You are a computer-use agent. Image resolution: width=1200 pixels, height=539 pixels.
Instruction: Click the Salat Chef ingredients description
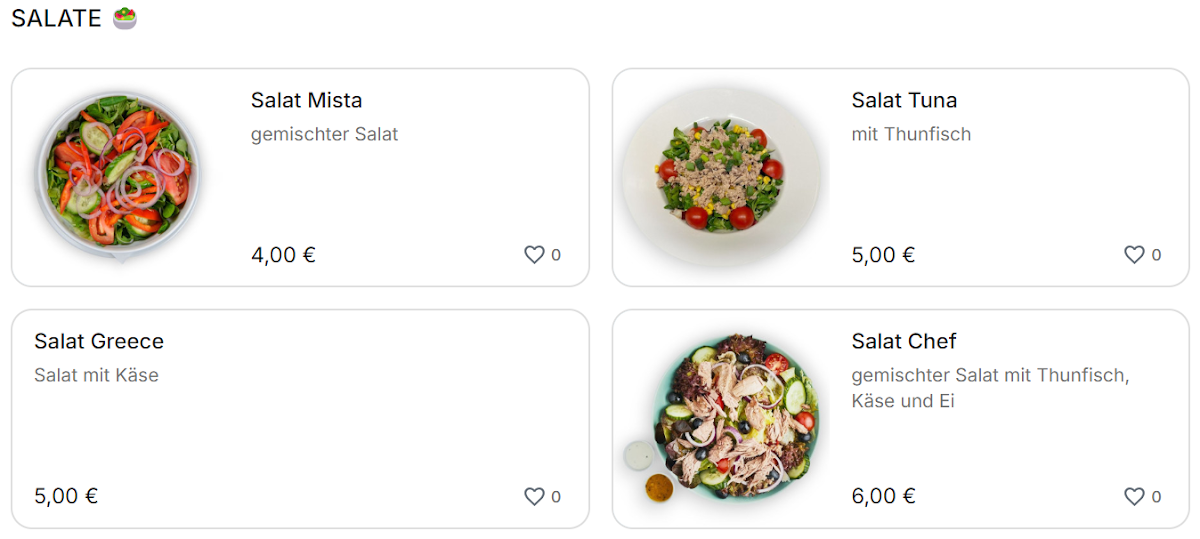pos(989,388)
